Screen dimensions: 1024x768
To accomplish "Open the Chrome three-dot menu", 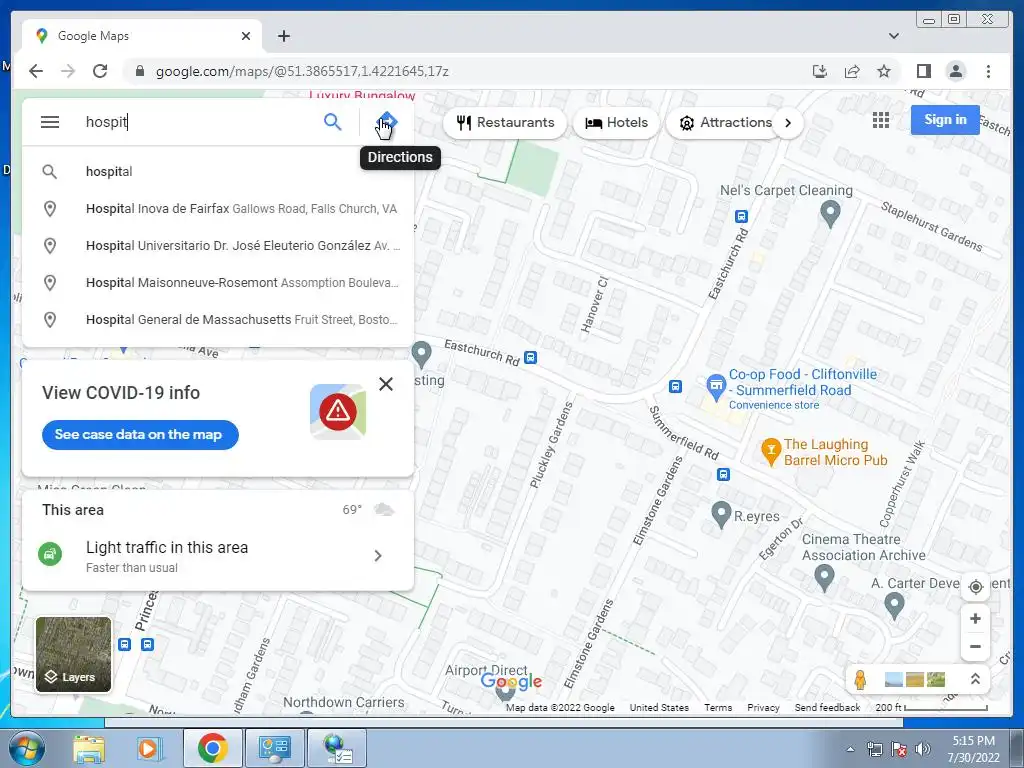I will [x=988, y=71].
